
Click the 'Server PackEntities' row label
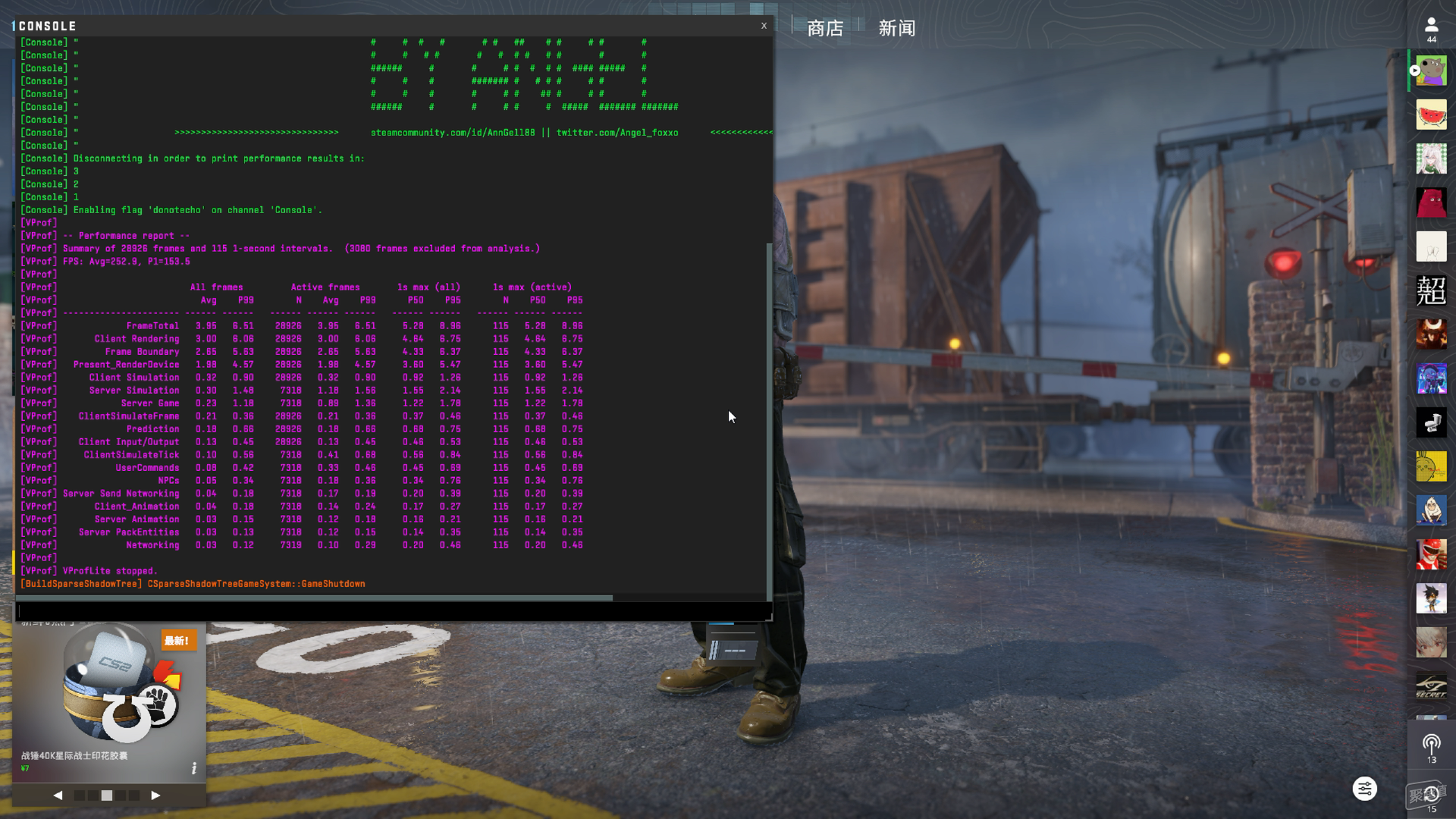click(129, 532)
